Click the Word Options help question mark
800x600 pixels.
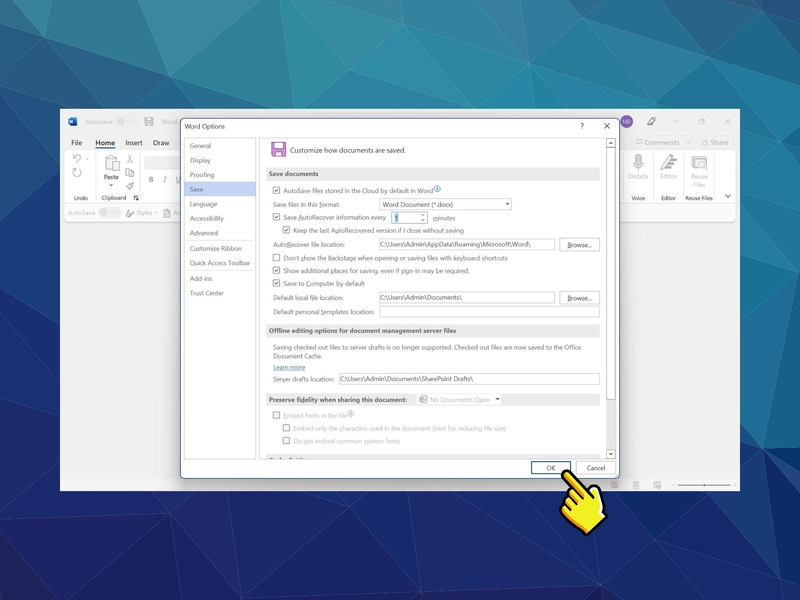tap(582, 127)
